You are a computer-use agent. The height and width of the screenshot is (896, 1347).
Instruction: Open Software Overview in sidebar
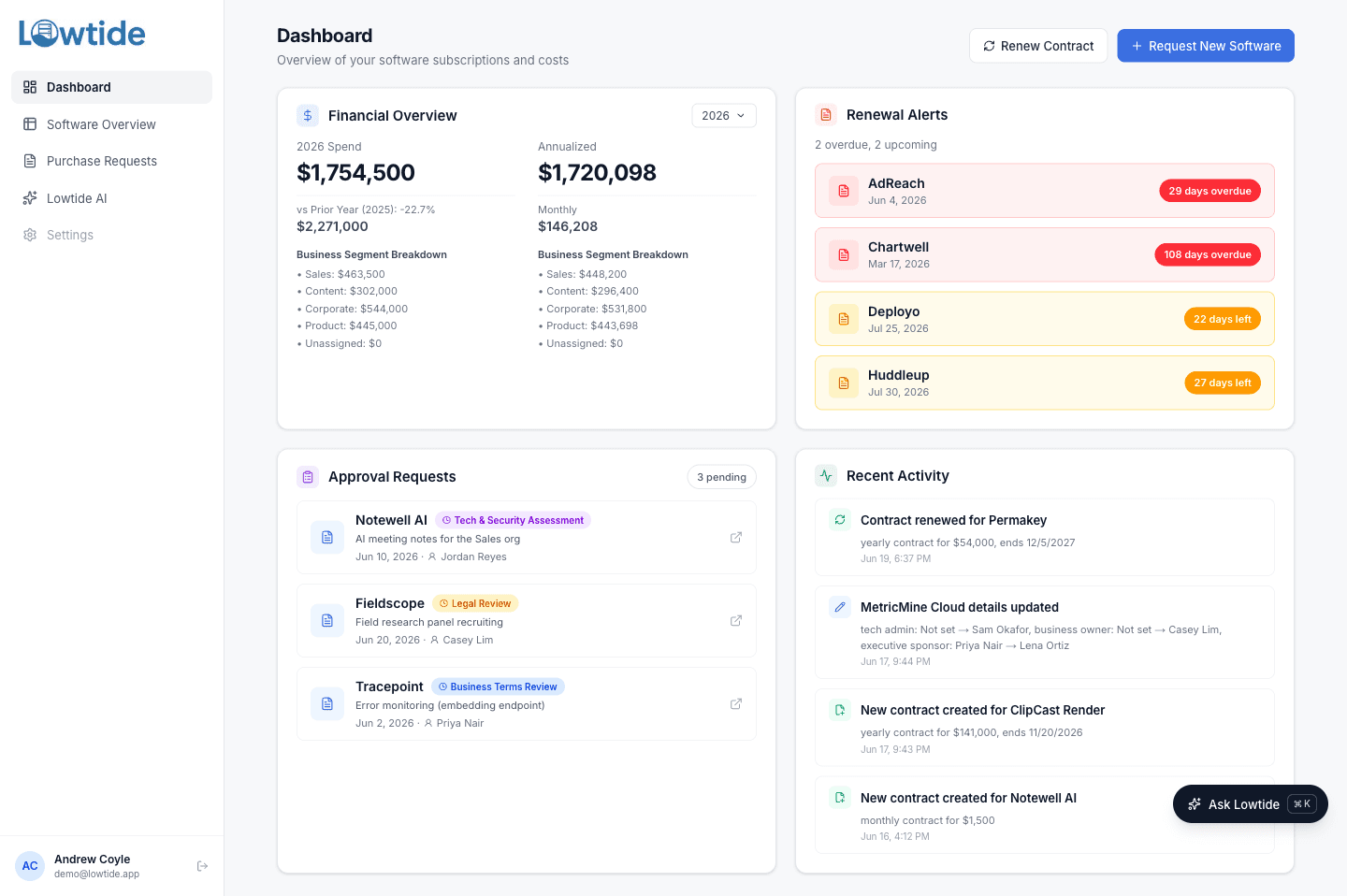click(x=111, y=124)
